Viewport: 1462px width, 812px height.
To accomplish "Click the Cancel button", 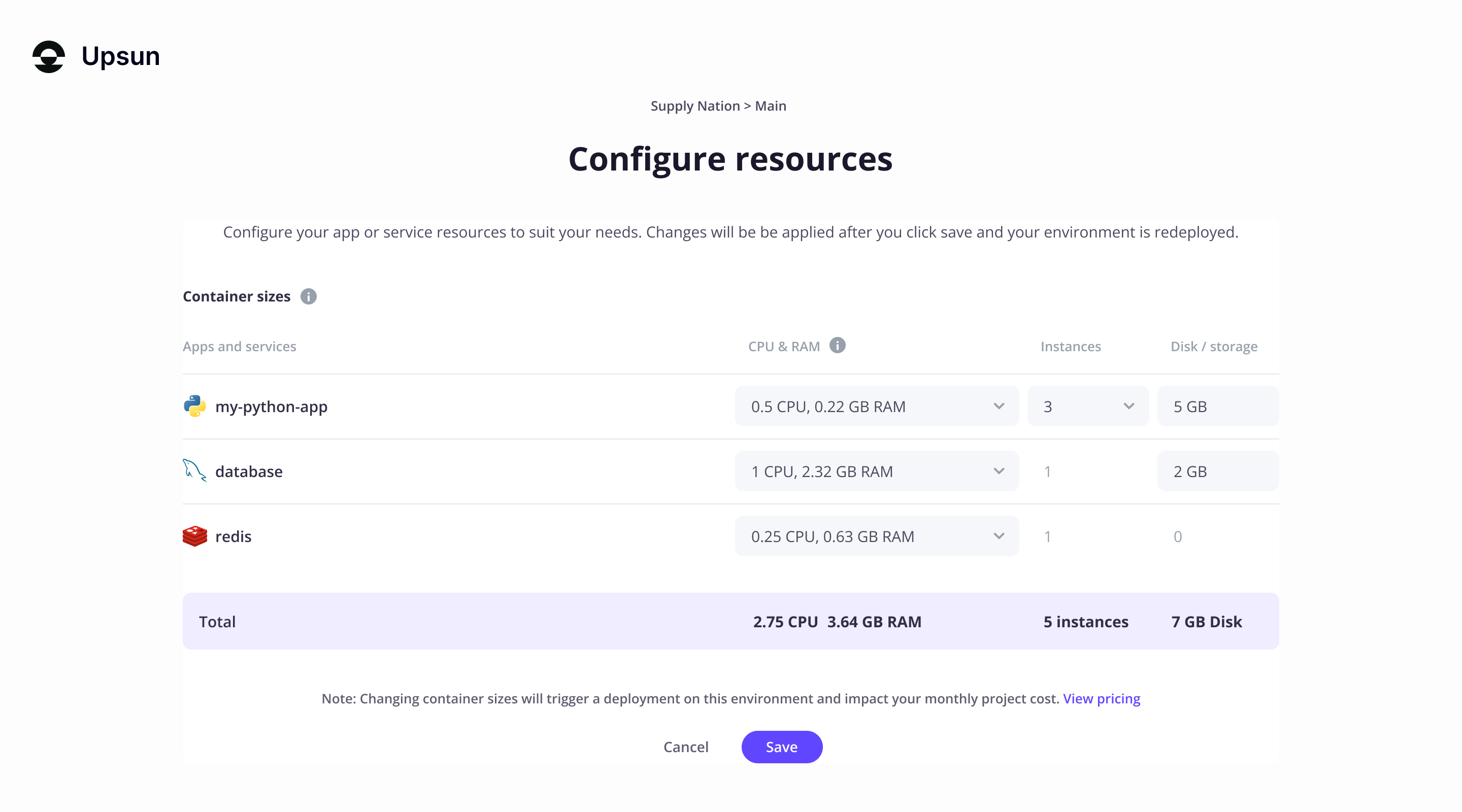I will click(x=686, y=747).
